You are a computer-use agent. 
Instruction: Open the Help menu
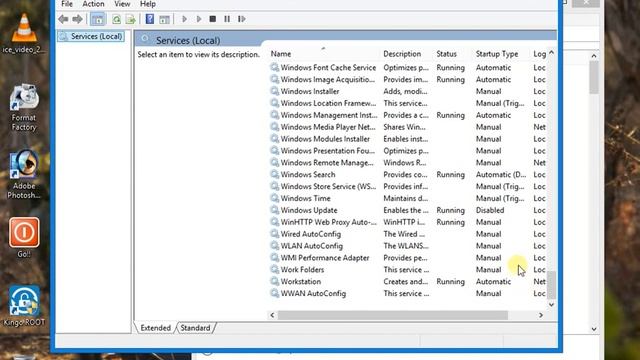point(148,4)
